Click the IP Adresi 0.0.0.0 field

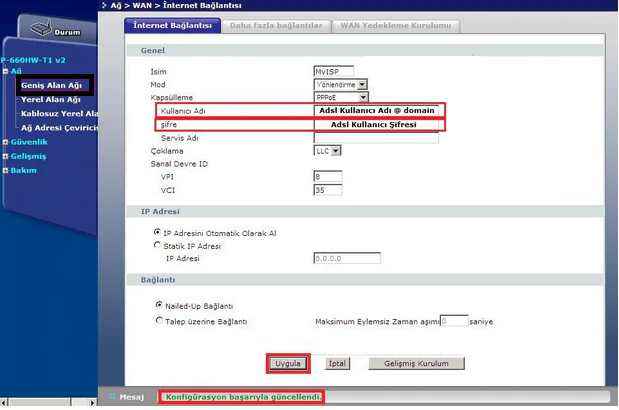(347, 258)
